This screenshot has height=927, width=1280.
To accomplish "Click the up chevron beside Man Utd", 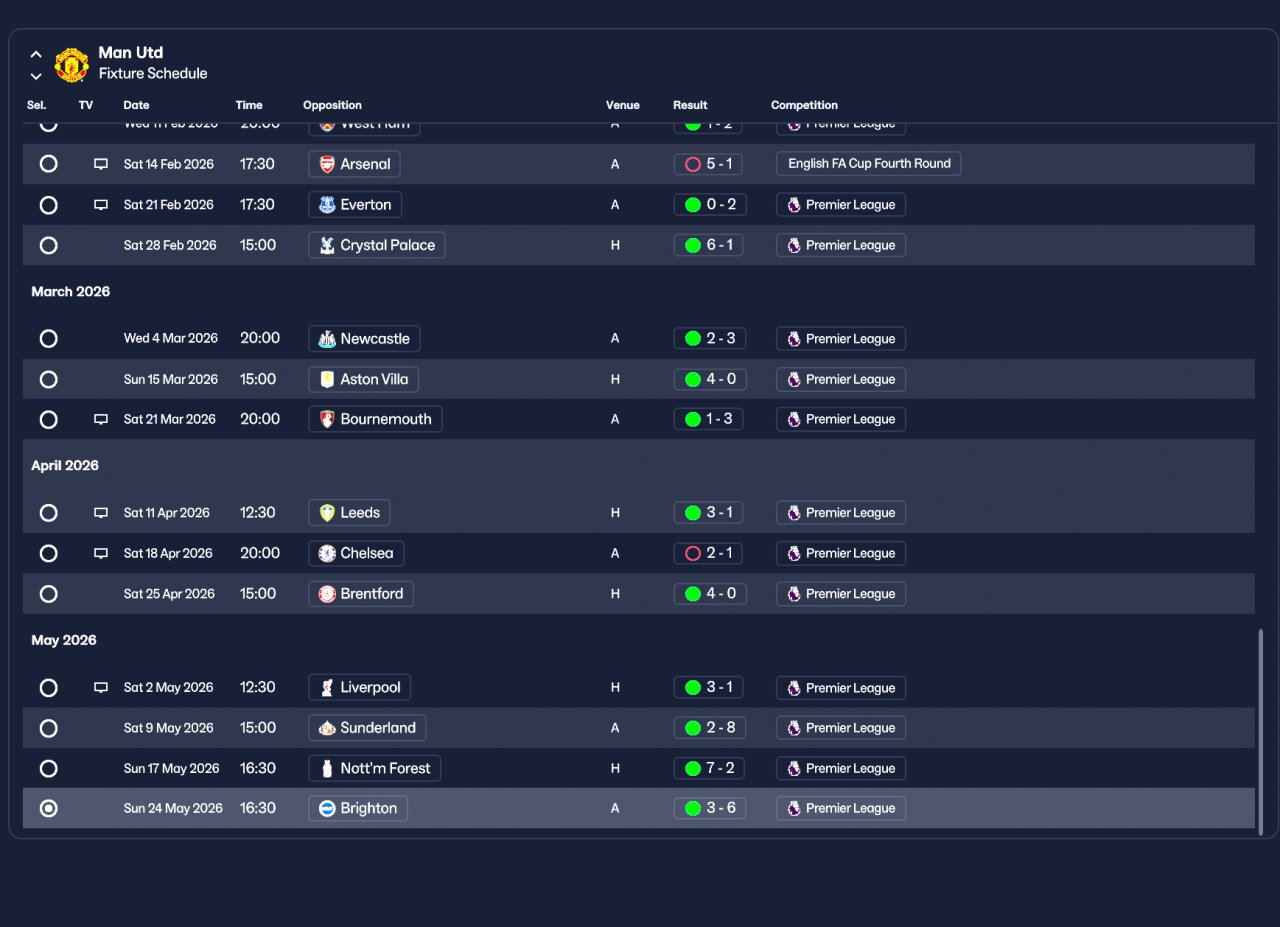I will point(36,55).
